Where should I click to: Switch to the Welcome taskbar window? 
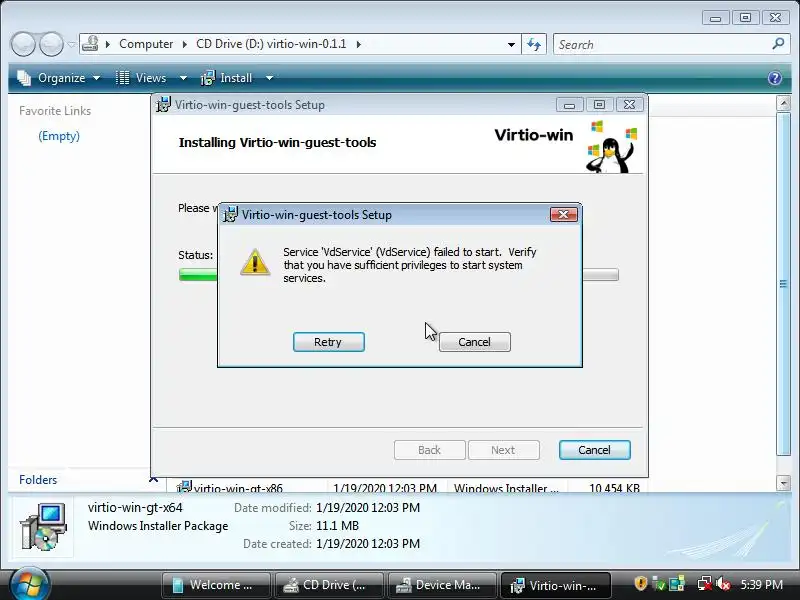tap(216, 585)
